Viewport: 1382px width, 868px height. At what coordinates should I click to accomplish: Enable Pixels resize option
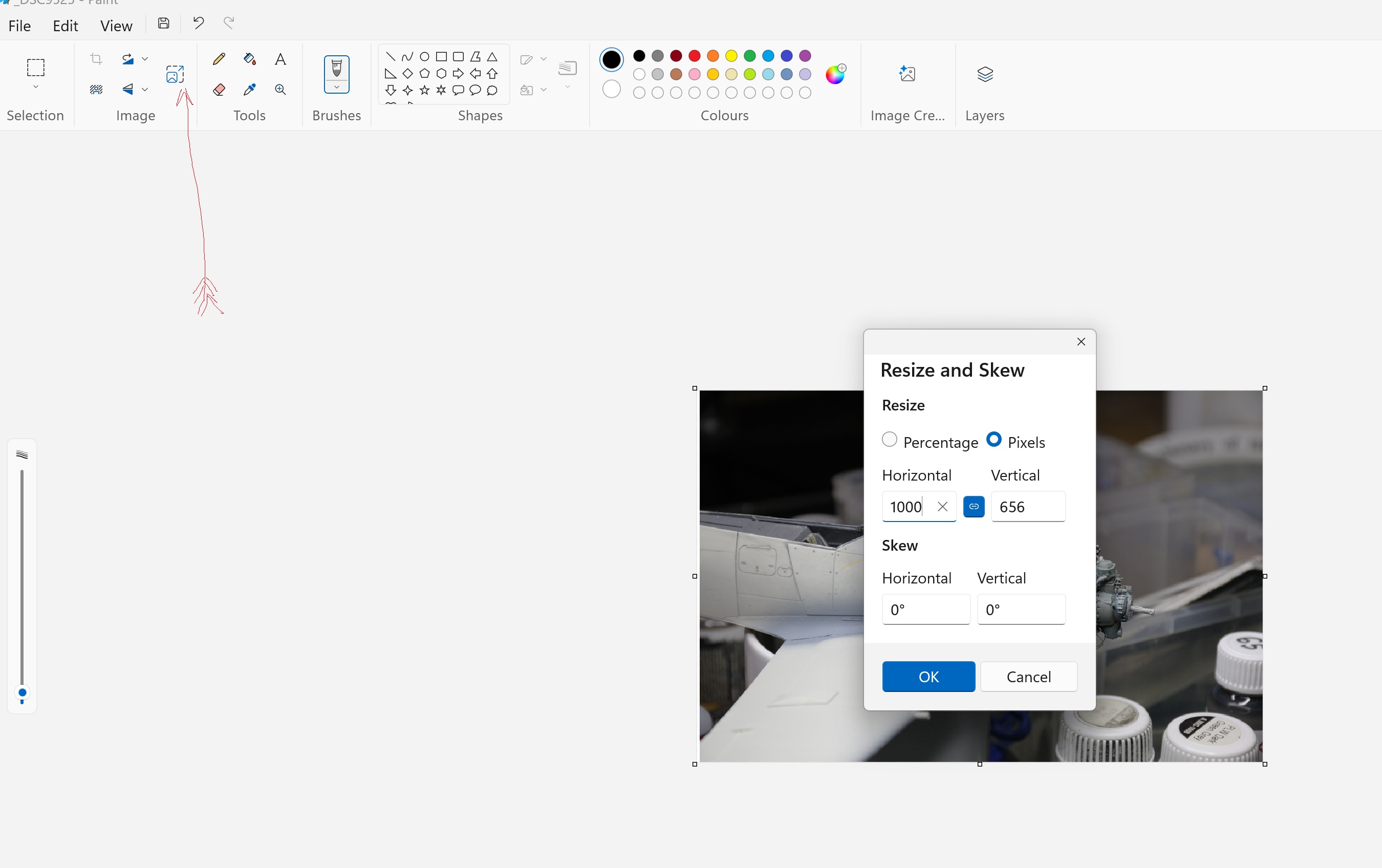[x=994, y=440]
